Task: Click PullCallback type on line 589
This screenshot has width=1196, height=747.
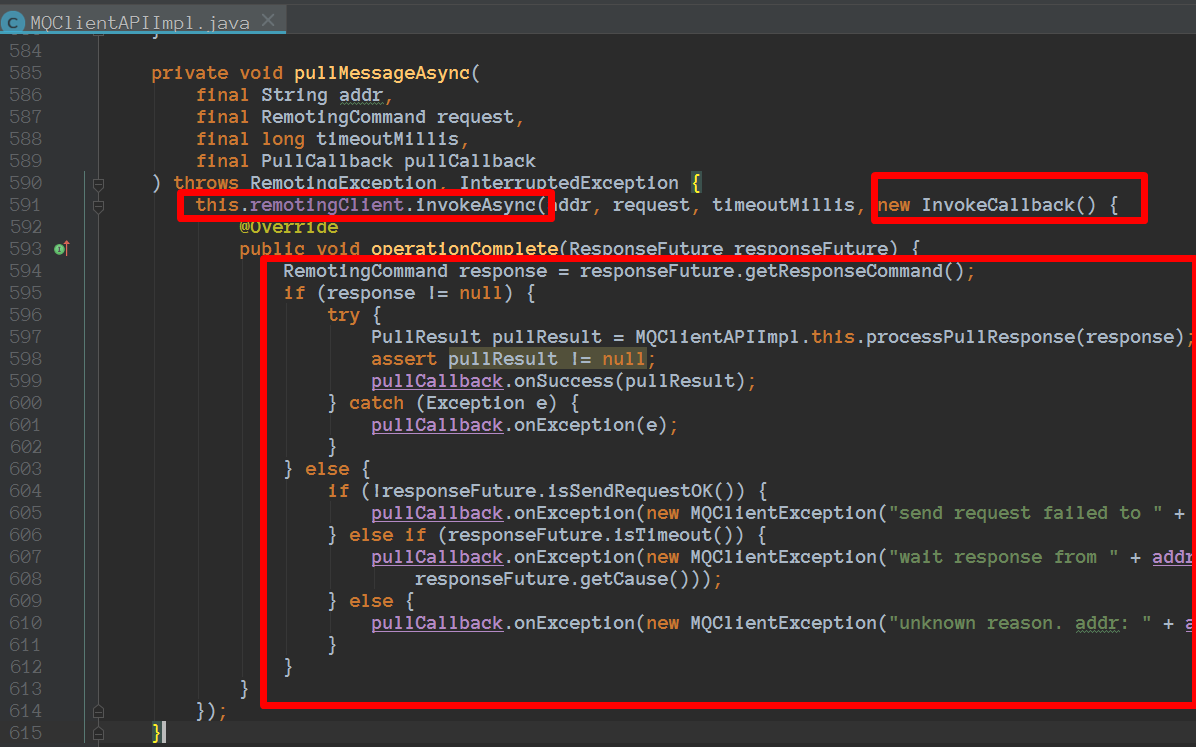Action: pyautogui.click(x=326, y=162)
